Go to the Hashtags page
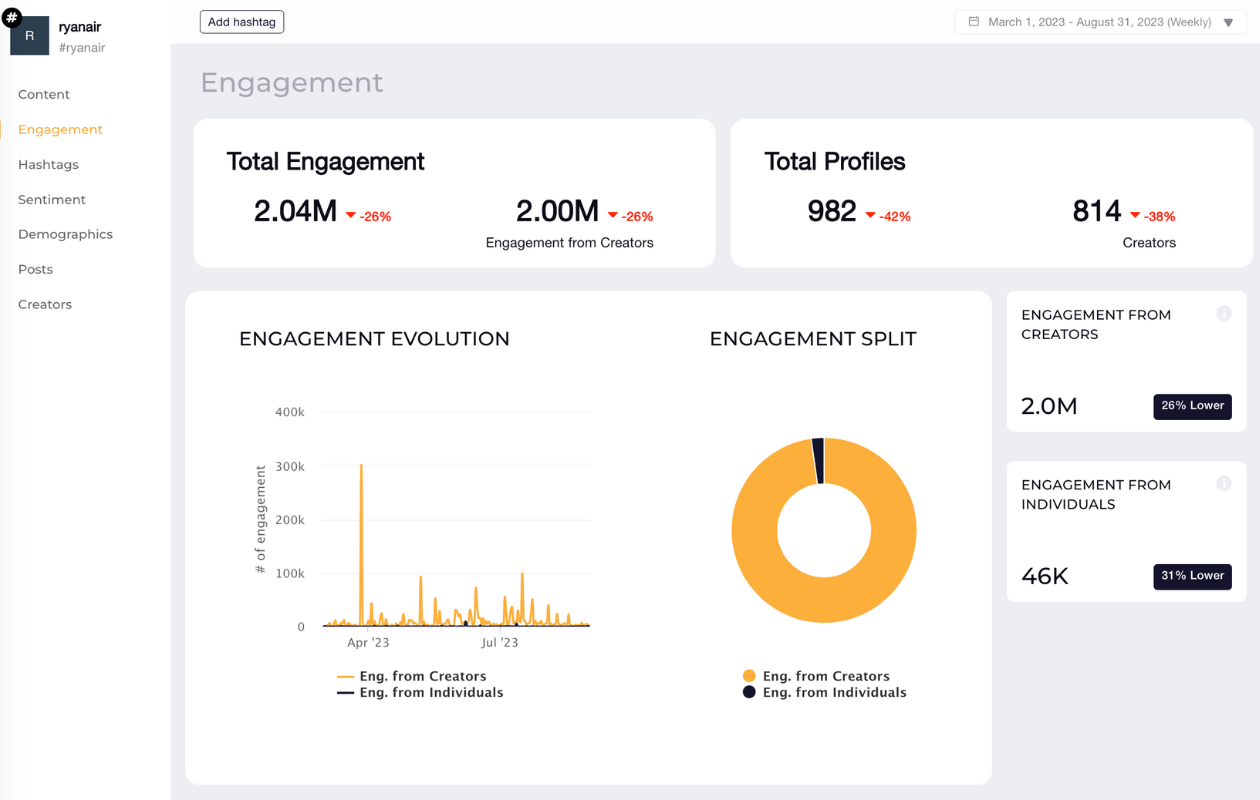This screenshot has width=1260, height=800. coord(48,164)
